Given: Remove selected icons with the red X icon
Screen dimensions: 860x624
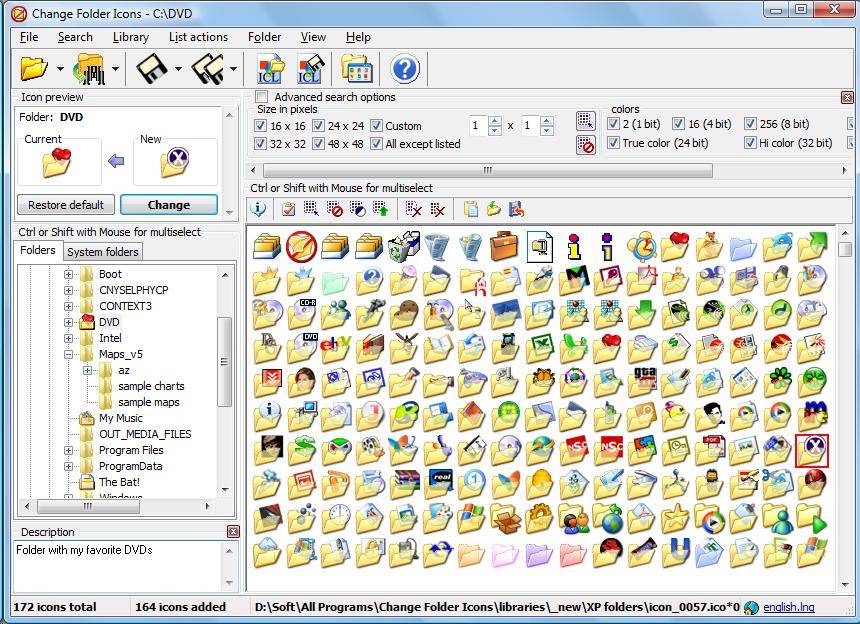Looking at the screenshot, I should click(411, 208).
